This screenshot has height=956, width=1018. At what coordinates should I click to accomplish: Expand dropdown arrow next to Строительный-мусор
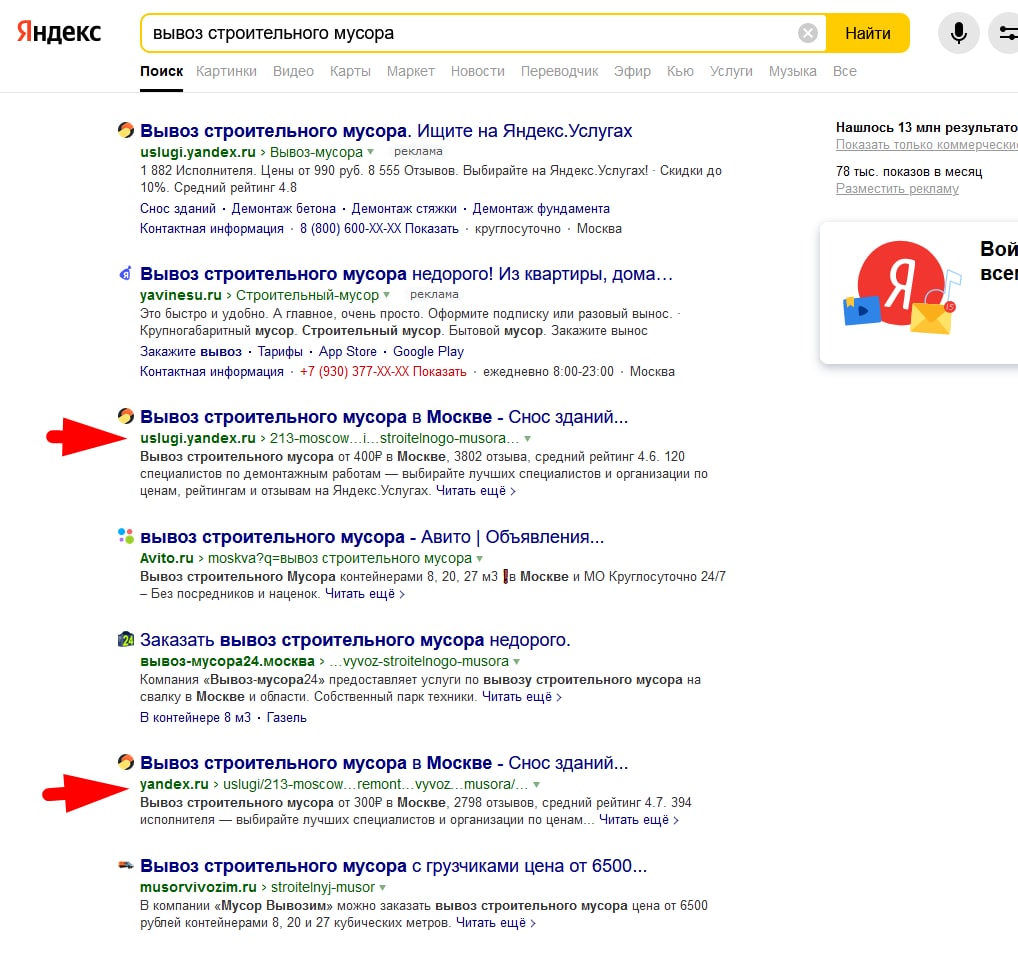386,295
